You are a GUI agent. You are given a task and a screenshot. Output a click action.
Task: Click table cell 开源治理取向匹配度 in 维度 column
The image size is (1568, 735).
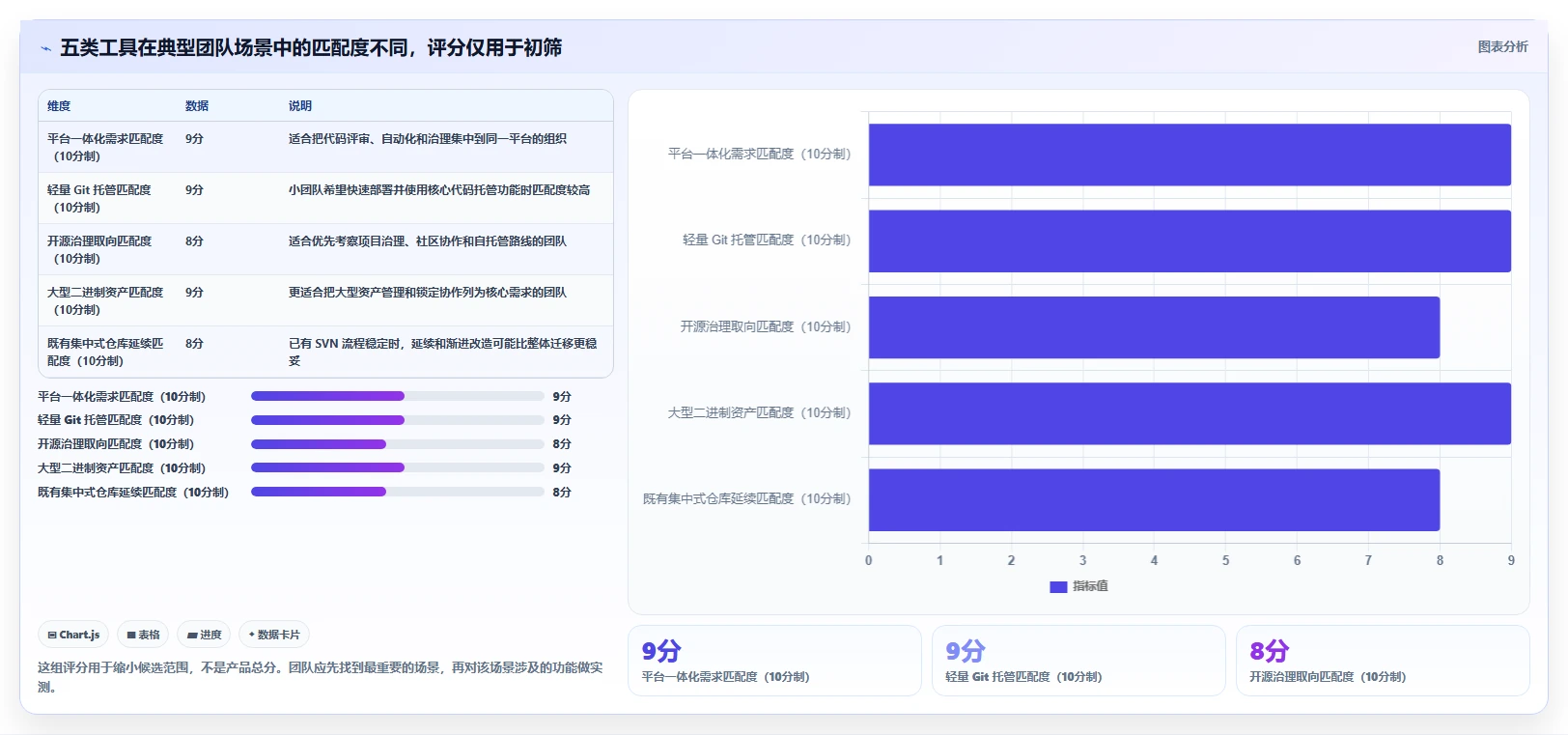tap(99, 249)
